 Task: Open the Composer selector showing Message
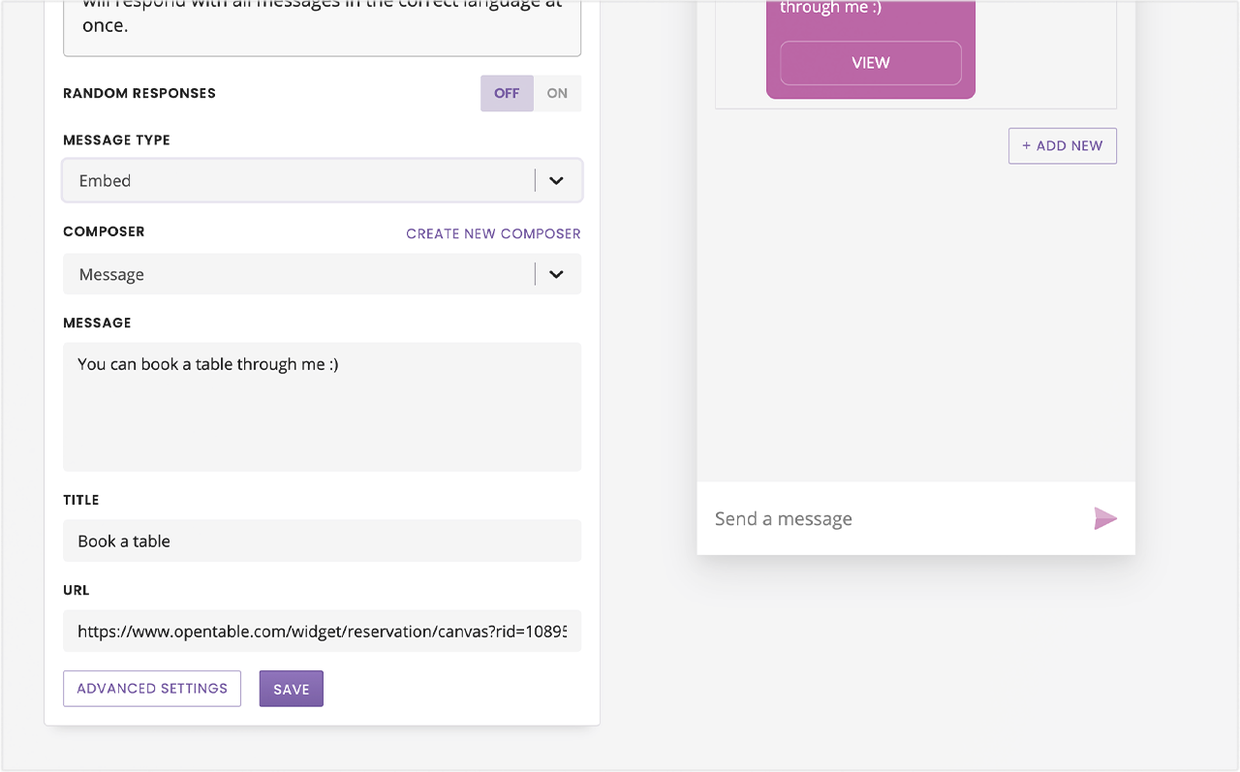click(x=322, y=273)
